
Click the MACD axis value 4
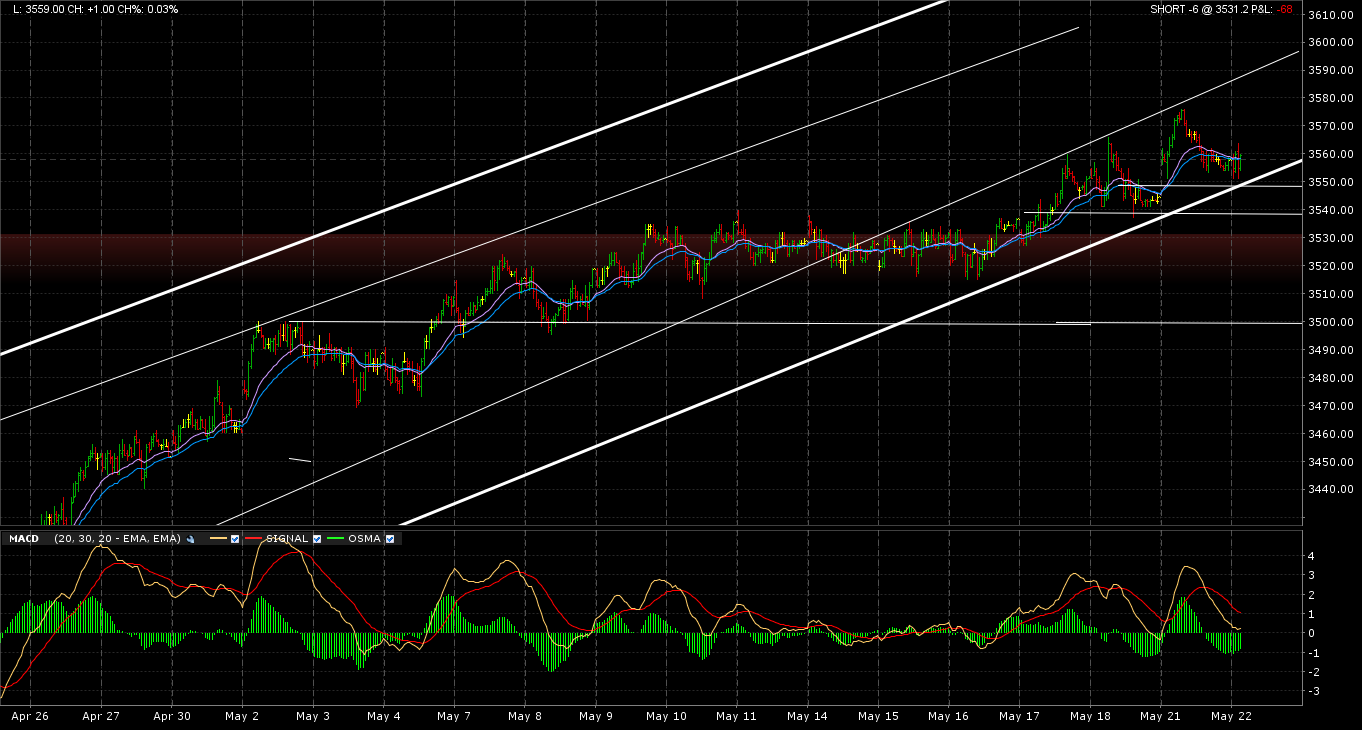pyautogui.click(x=1311, y=556)
